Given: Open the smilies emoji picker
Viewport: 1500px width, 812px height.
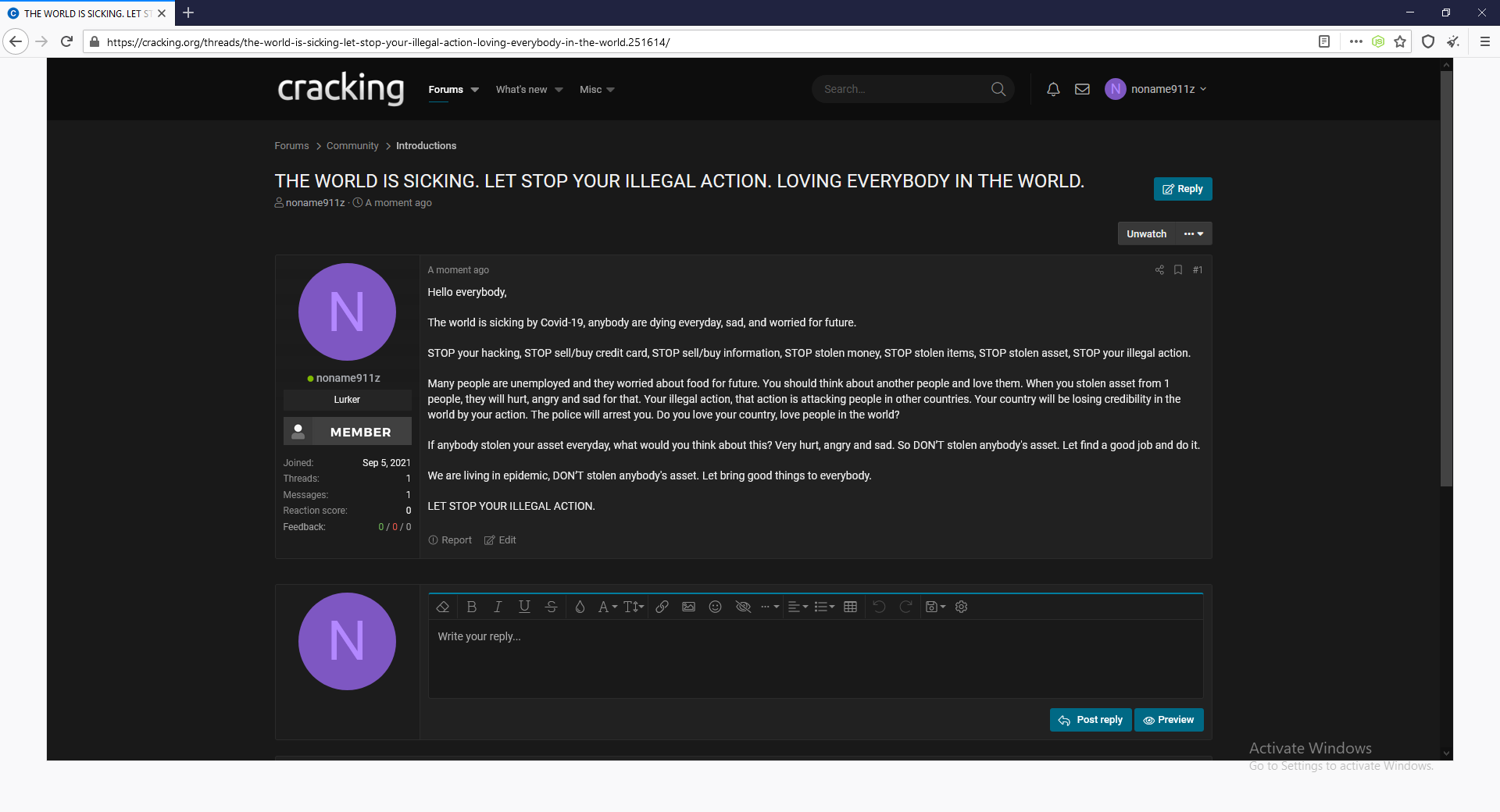Looking at the screenshot, I should coord(715,607).
